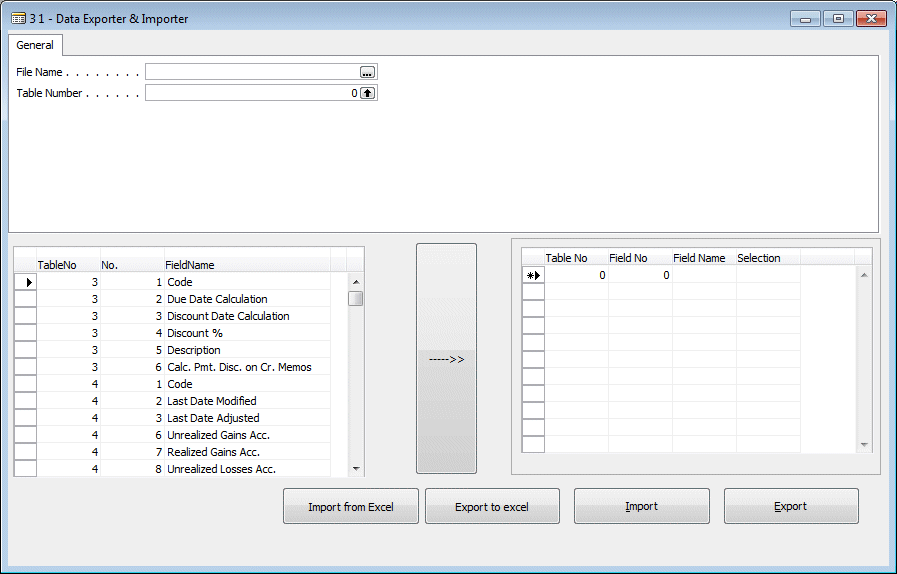The image size is (897, 574).
Task: Click the Selection column header
Action: click(x=768, y=258)
